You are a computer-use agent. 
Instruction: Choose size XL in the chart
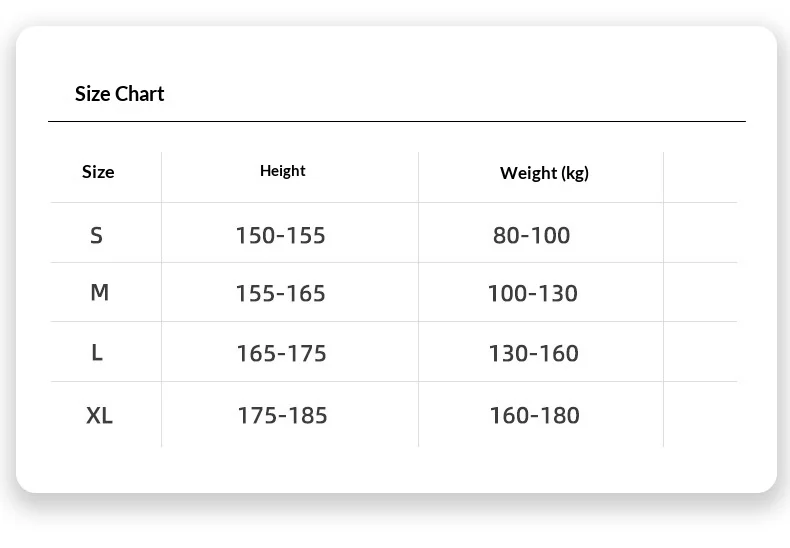(99, 414)
